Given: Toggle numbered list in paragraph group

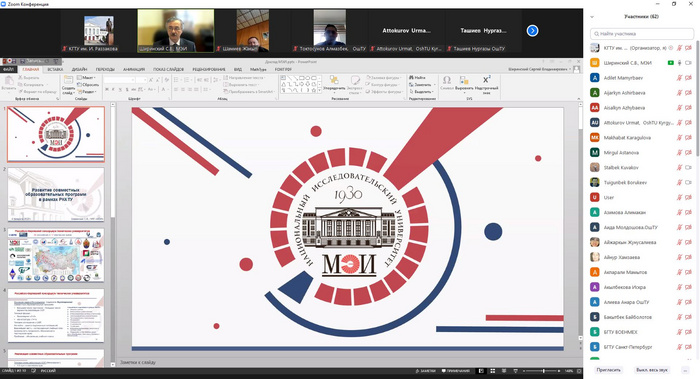Looking at the screenshot, I should click(188, 79).
